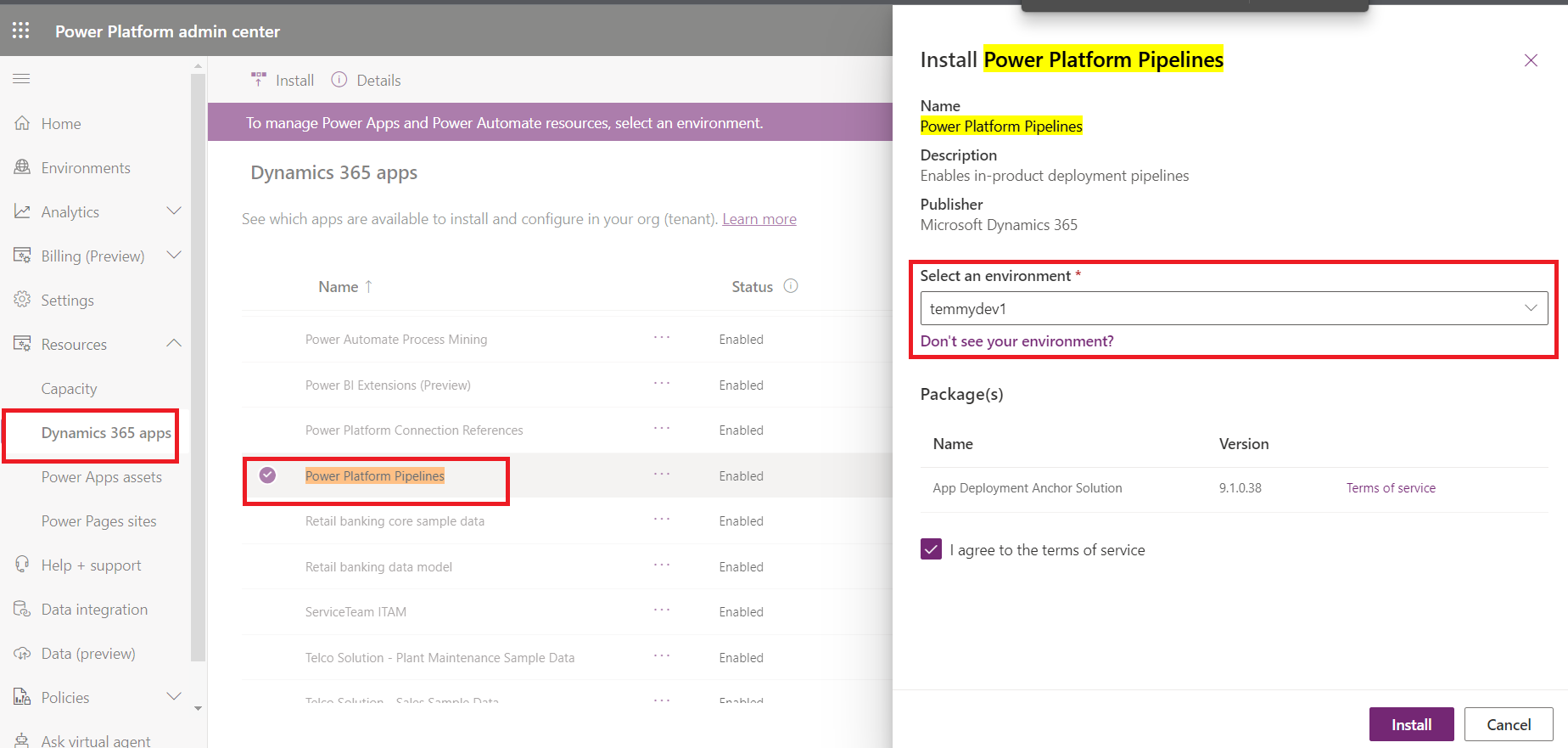Open more options for ServiceTeam ITAM
This screenshot has width=1568, height=748.
(662, 610)
